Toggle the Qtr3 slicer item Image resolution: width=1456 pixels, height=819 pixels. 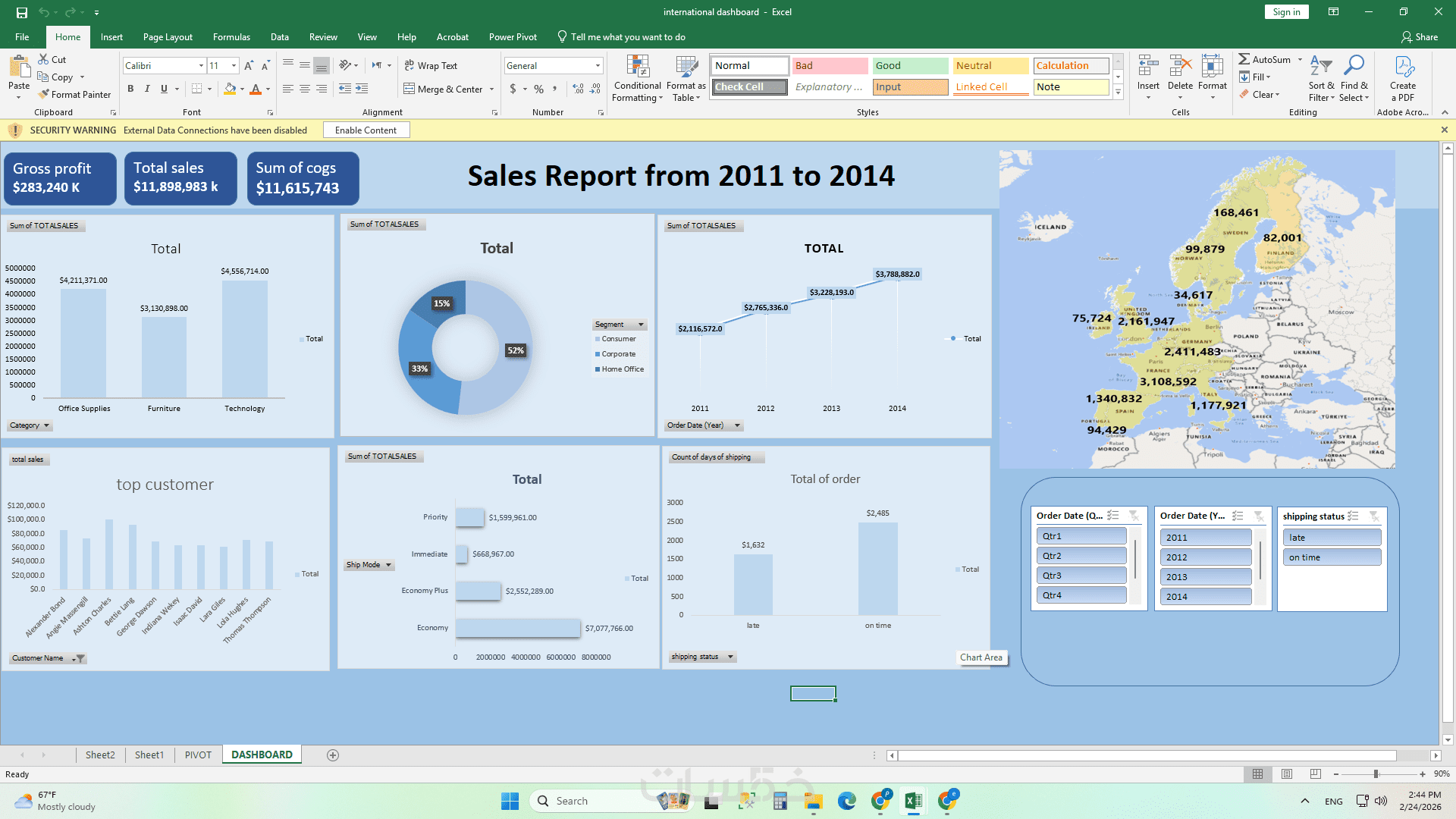point(1081,576)
